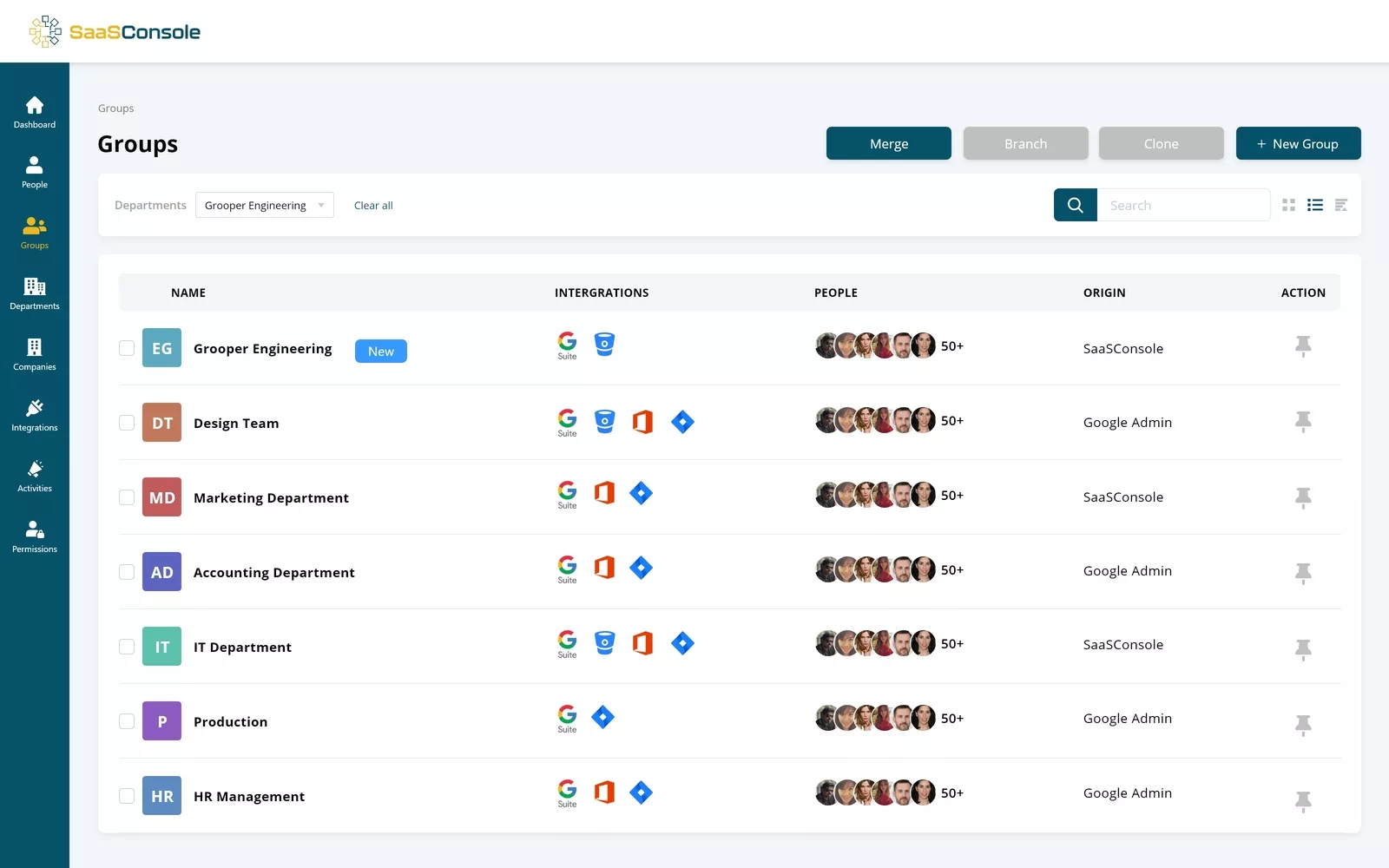Open the compact sorted list view
This screenshot has width=1389, height=868.
point(1340,205)
